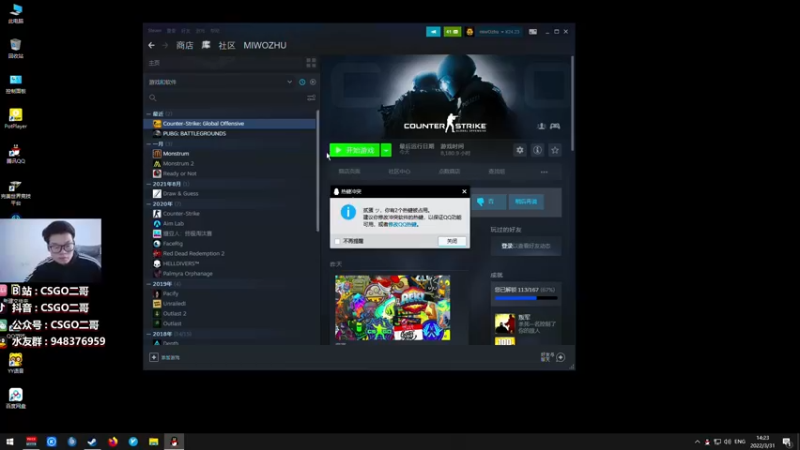Select PUBG: BATTLEGROUNDS in library list
This screenshot has width=800, height=450.
(194, 134)
